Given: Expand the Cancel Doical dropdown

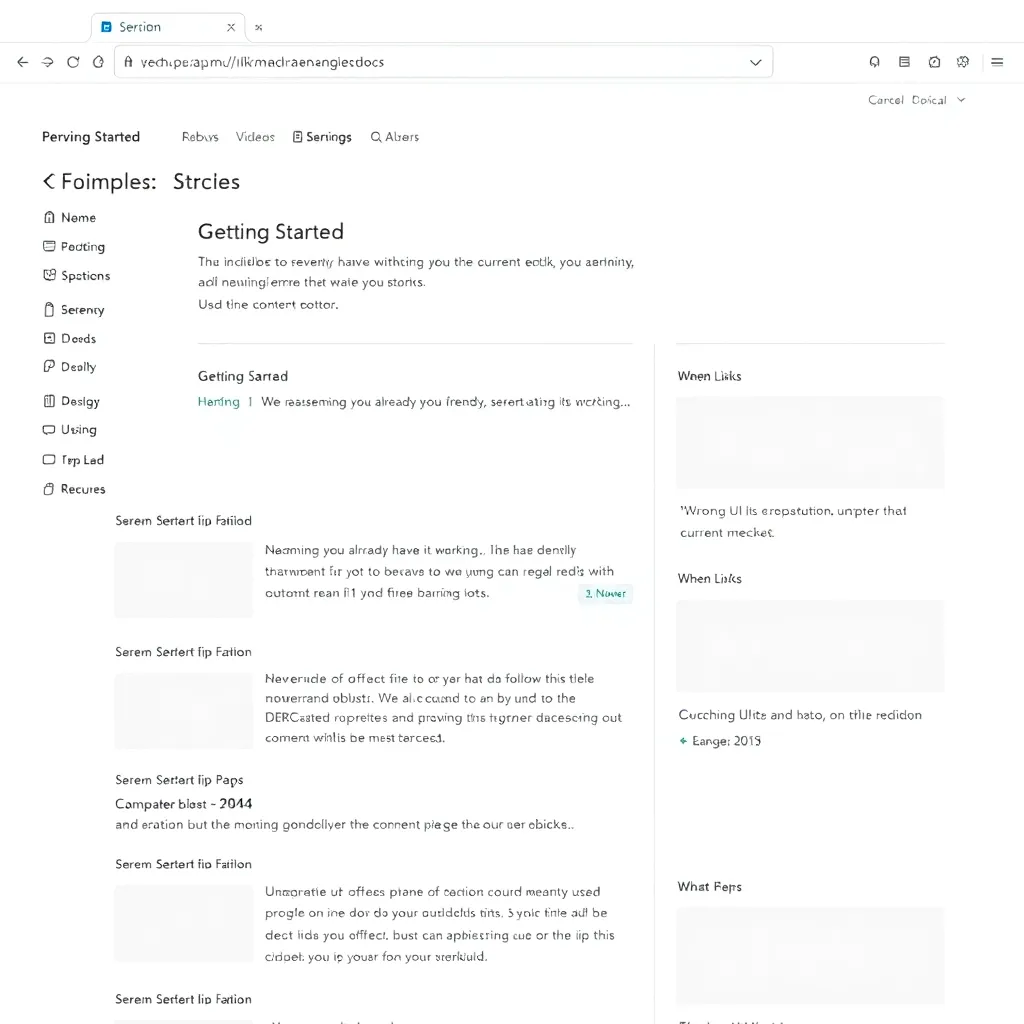Looking at the screenshot, I should [x=959, y=100].
